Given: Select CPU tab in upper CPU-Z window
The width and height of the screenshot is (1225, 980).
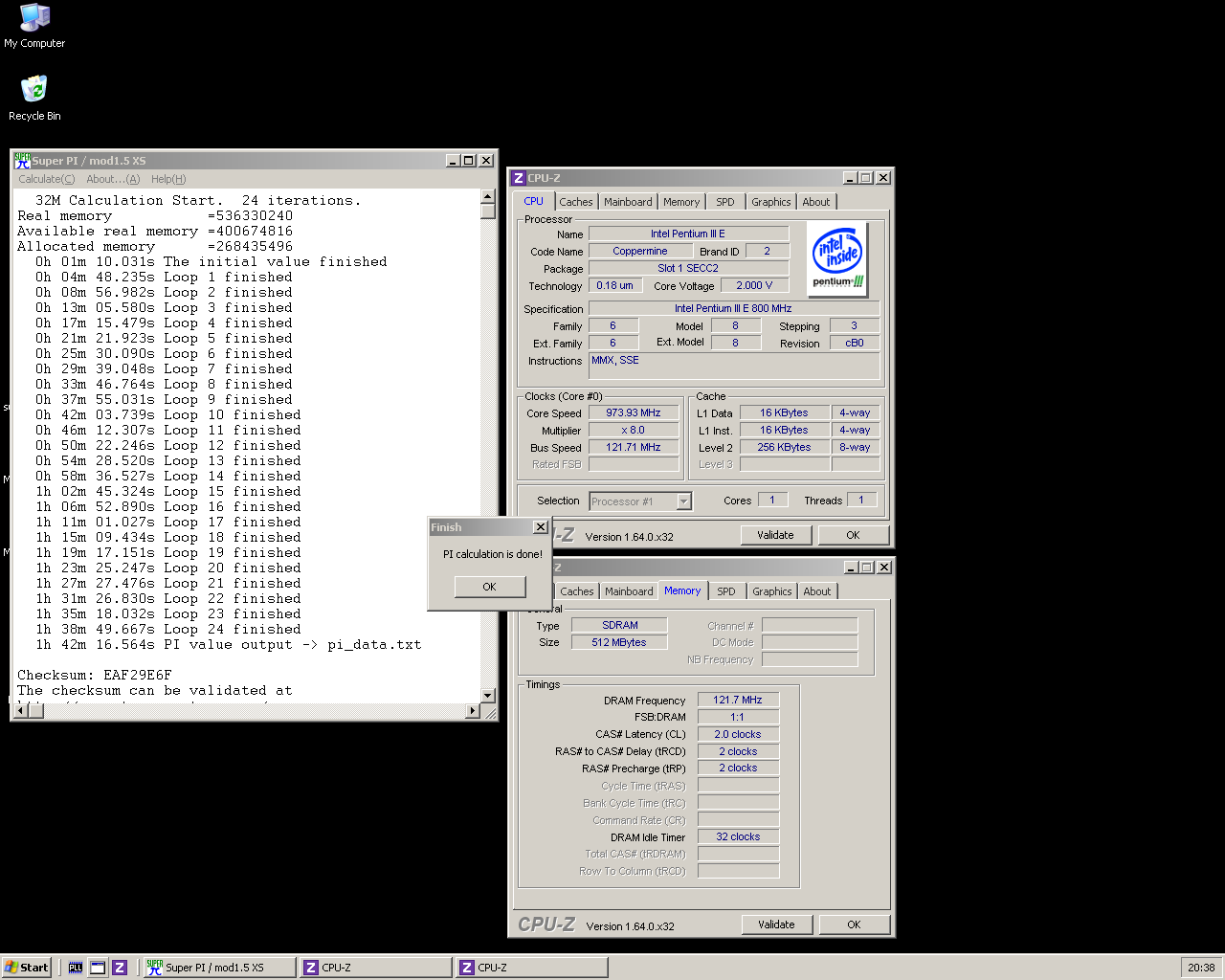Looking at the screenshot, I should coord(534,201).
